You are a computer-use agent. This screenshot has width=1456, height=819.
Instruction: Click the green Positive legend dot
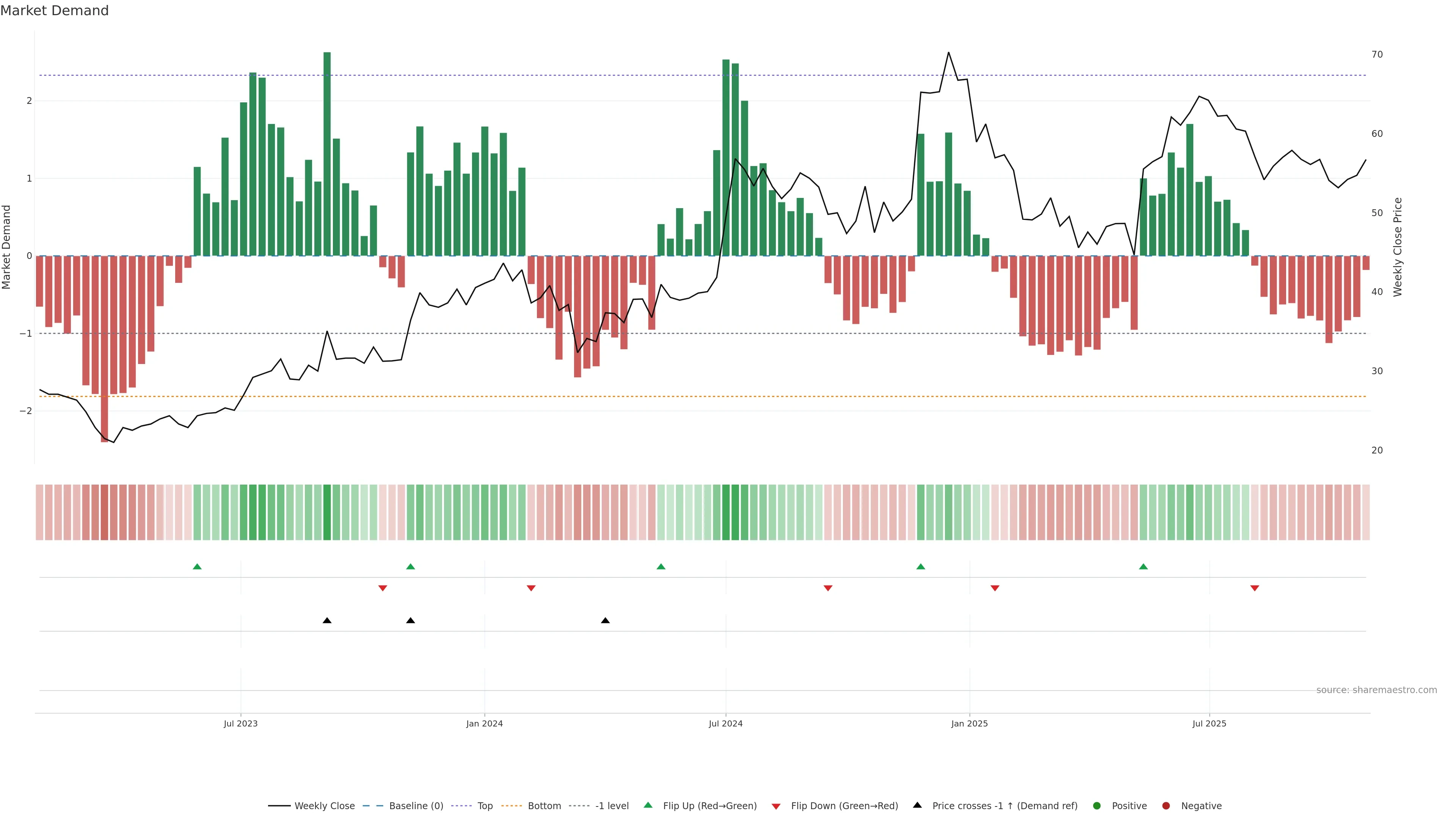pos(1097,805)
